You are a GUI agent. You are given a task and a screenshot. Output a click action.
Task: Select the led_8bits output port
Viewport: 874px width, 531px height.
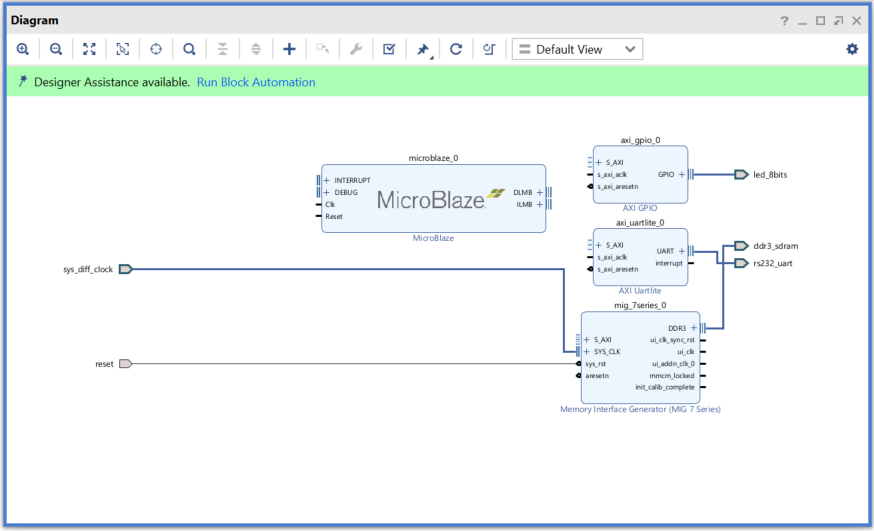point(741,175)
